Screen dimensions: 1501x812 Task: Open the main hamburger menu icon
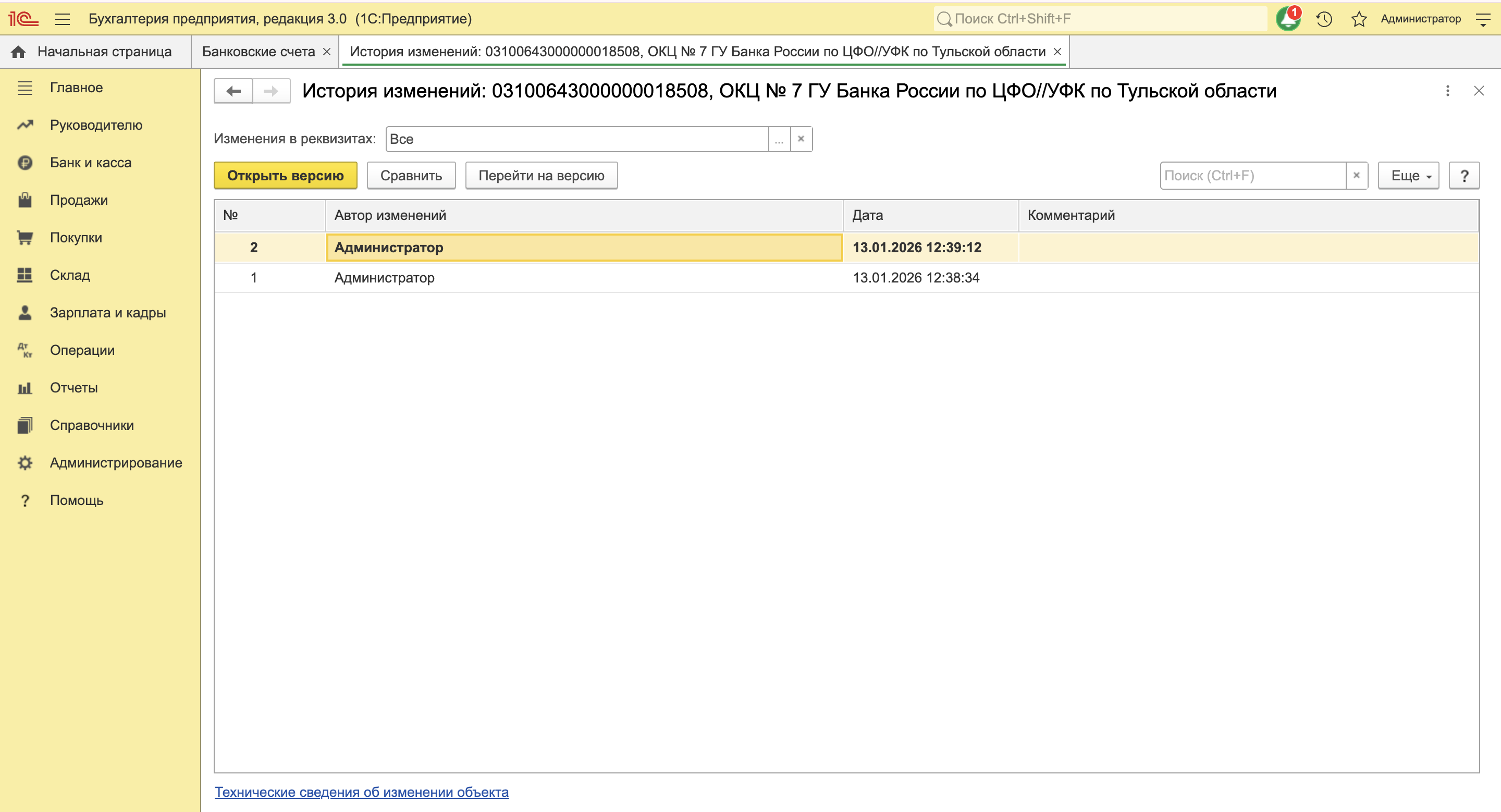[63, 19]
